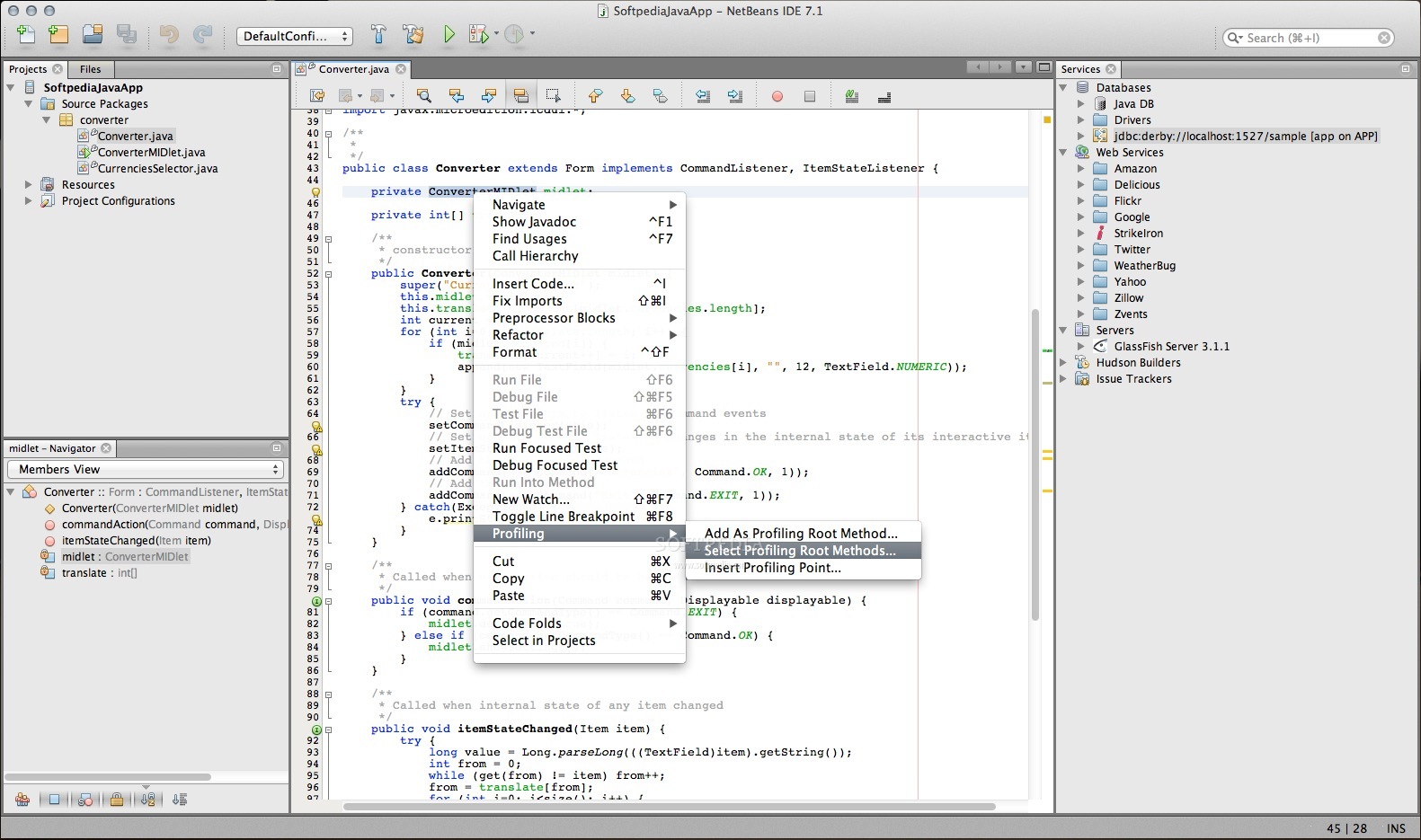The height and width of the screenshot is (840, 1421).
Task: Toggle Show Static Members filter in Navigator
Action: 85,799
